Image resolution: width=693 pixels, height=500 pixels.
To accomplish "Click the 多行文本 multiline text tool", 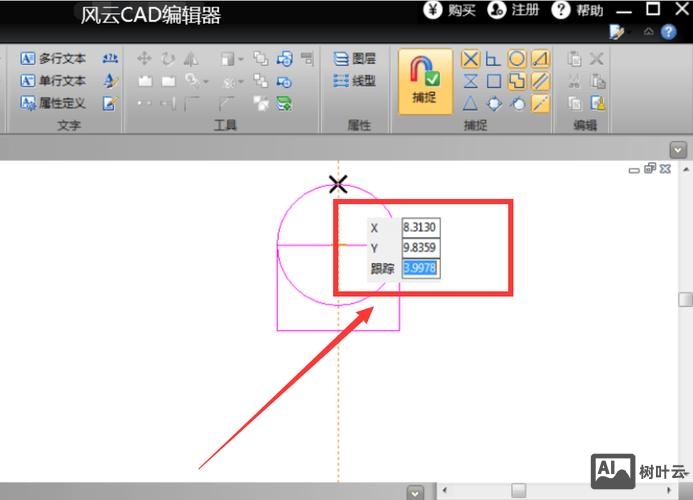I will [53, 58].
